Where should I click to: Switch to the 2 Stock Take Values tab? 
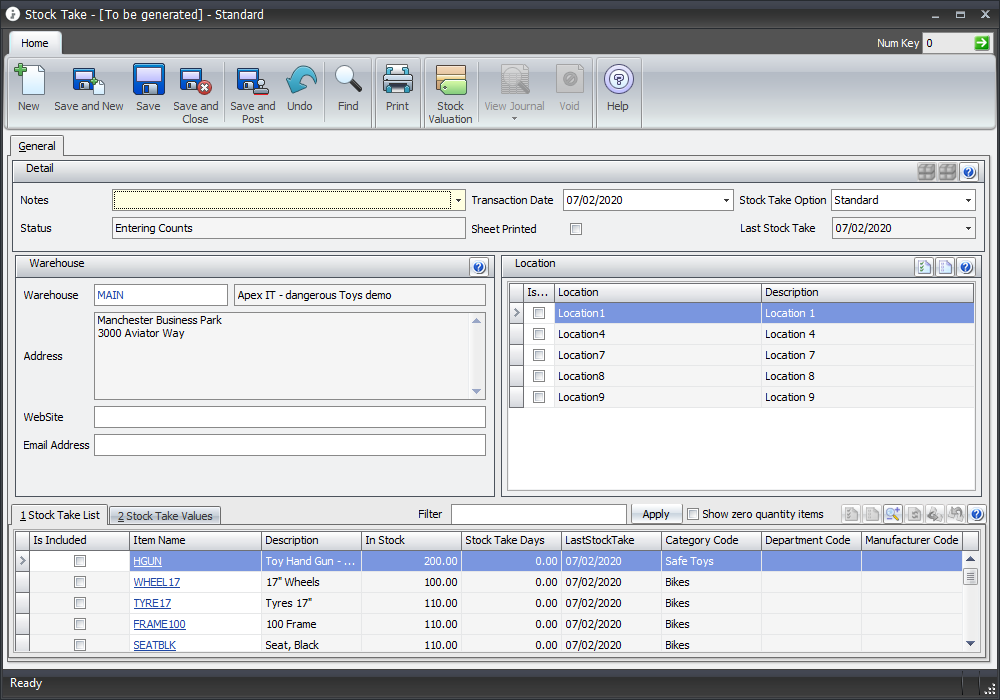pyautogui.click(x=164, y=515)
